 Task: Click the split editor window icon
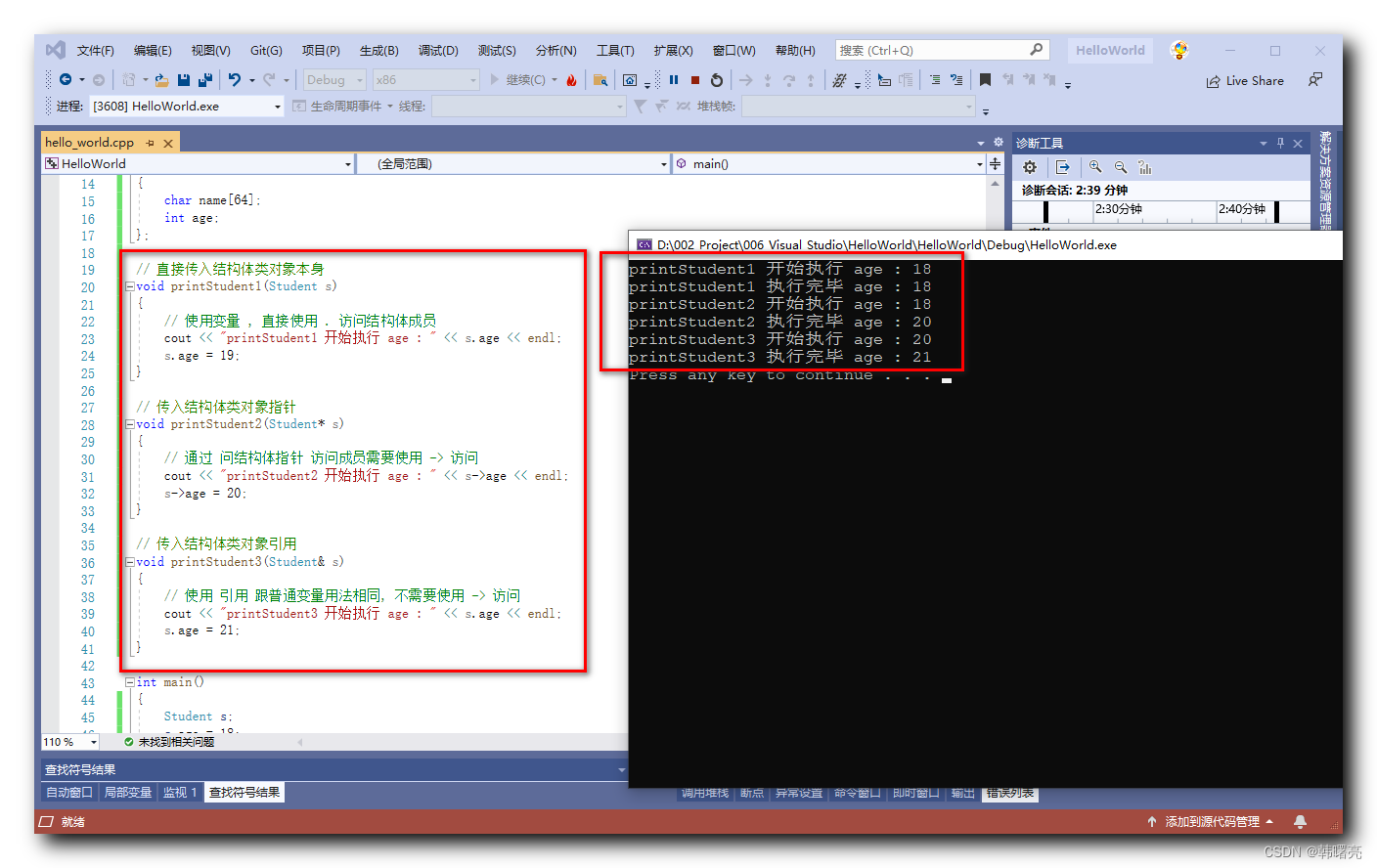point(996,164)
